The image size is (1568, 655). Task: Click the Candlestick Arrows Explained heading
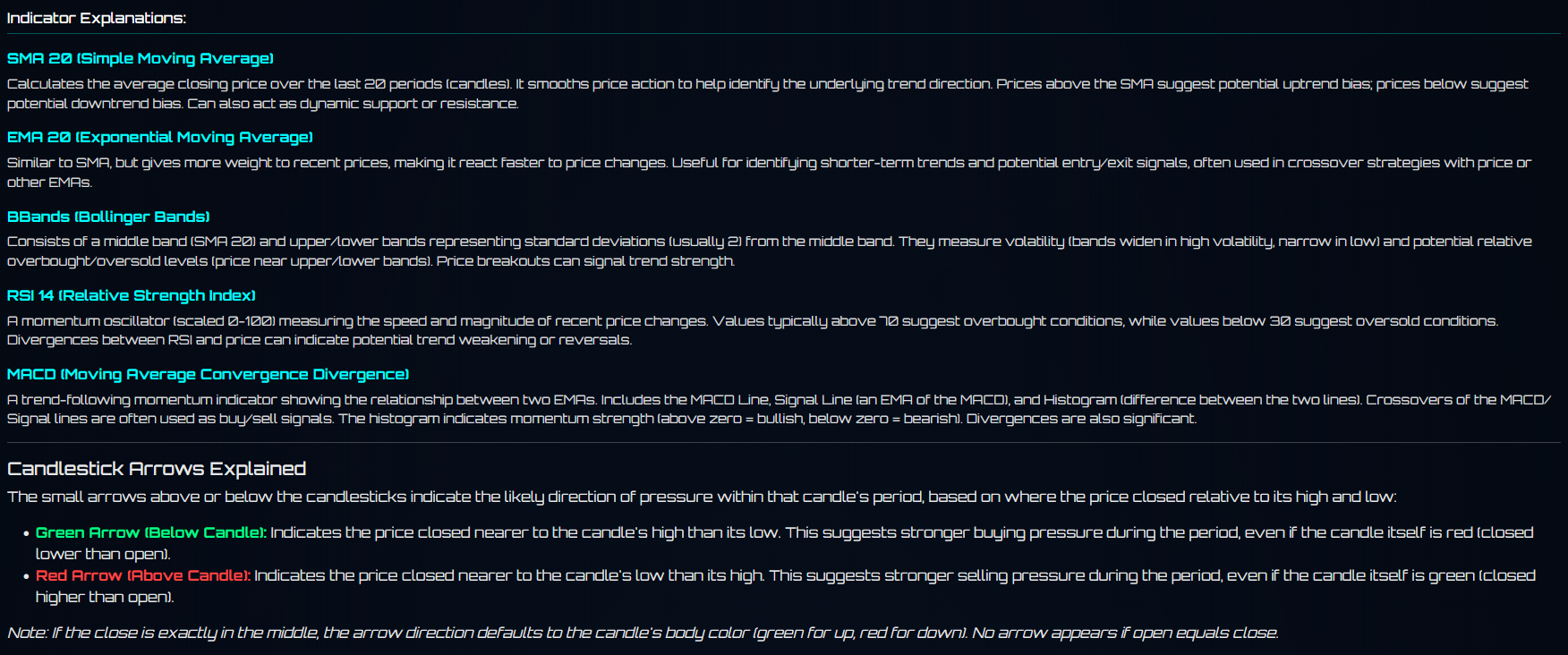(157, 468)
